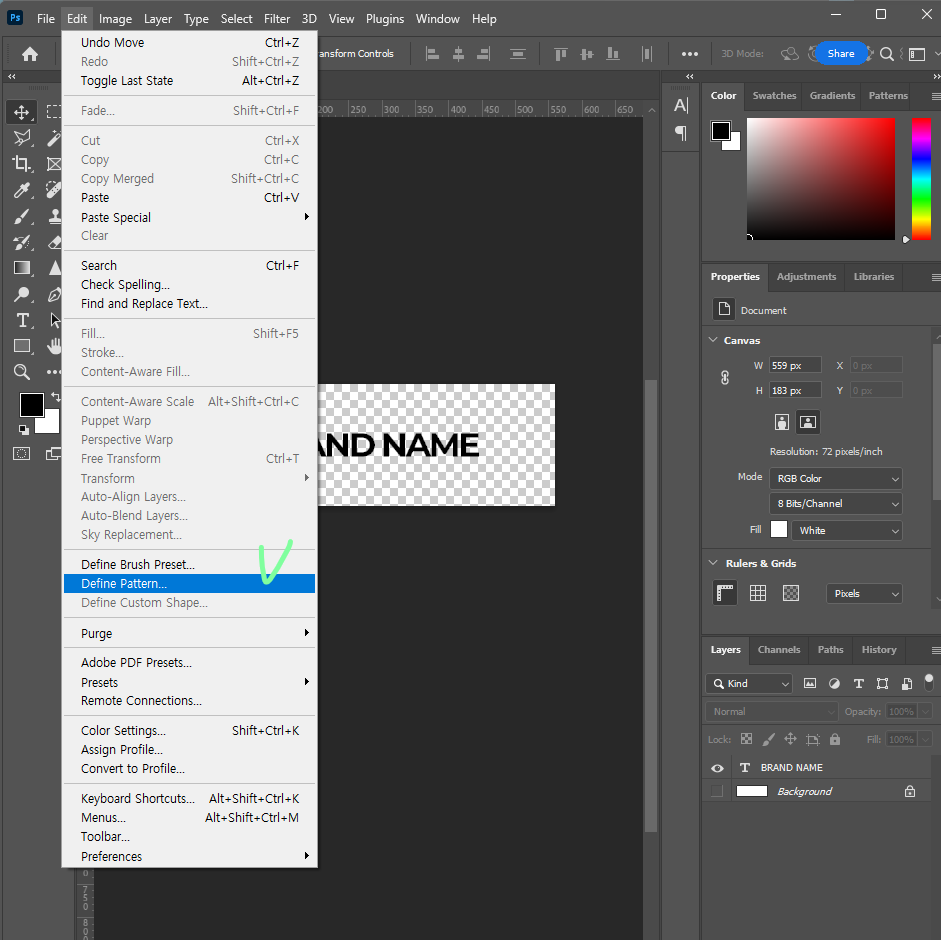Select the Crop tool
The height and width of the screenshot is (940, 941).
(22, 164)
